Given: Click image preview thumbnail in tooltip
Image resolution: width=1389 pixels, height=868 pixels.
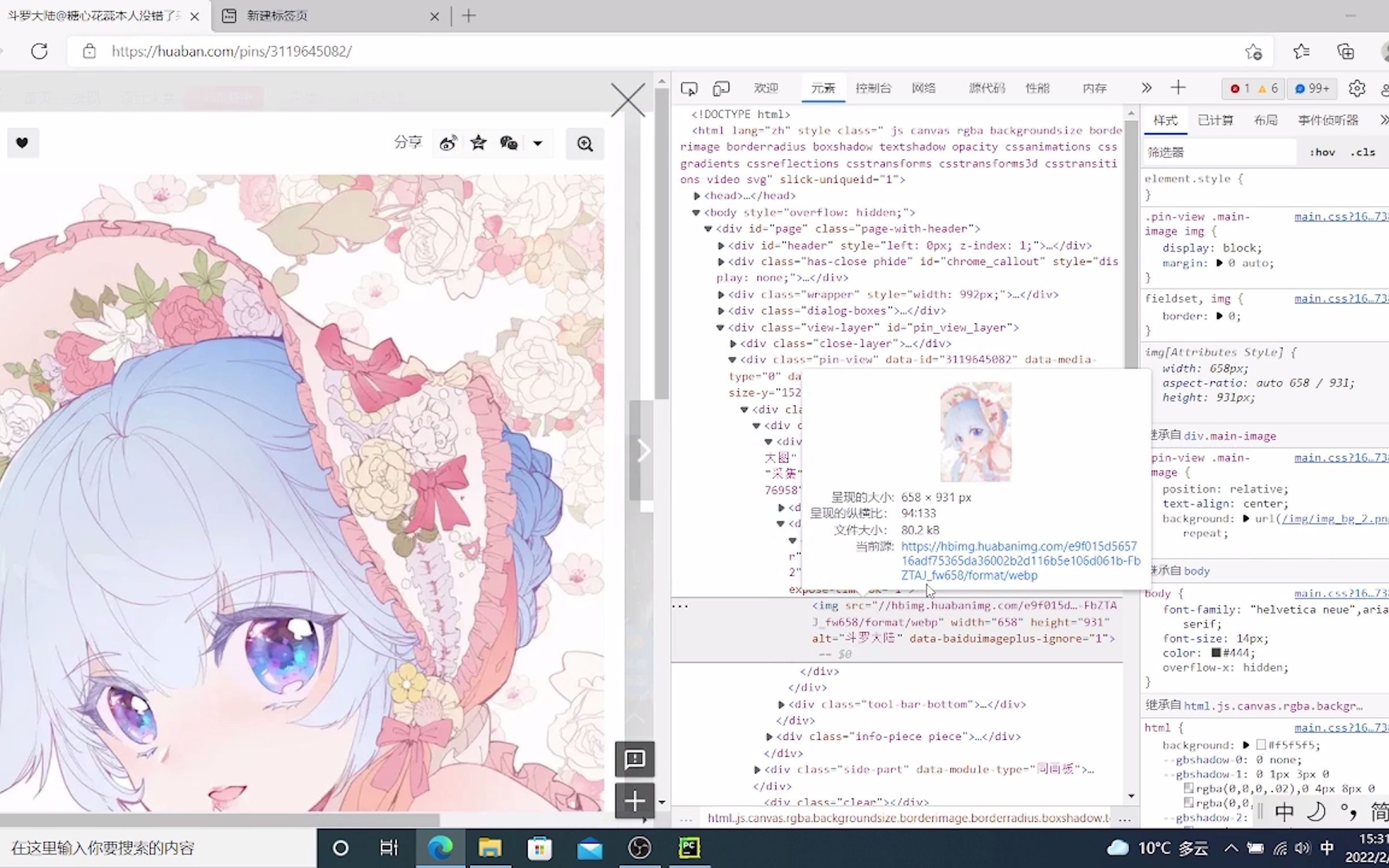Looking at the screenshot, I should click(x=976, y=432).
